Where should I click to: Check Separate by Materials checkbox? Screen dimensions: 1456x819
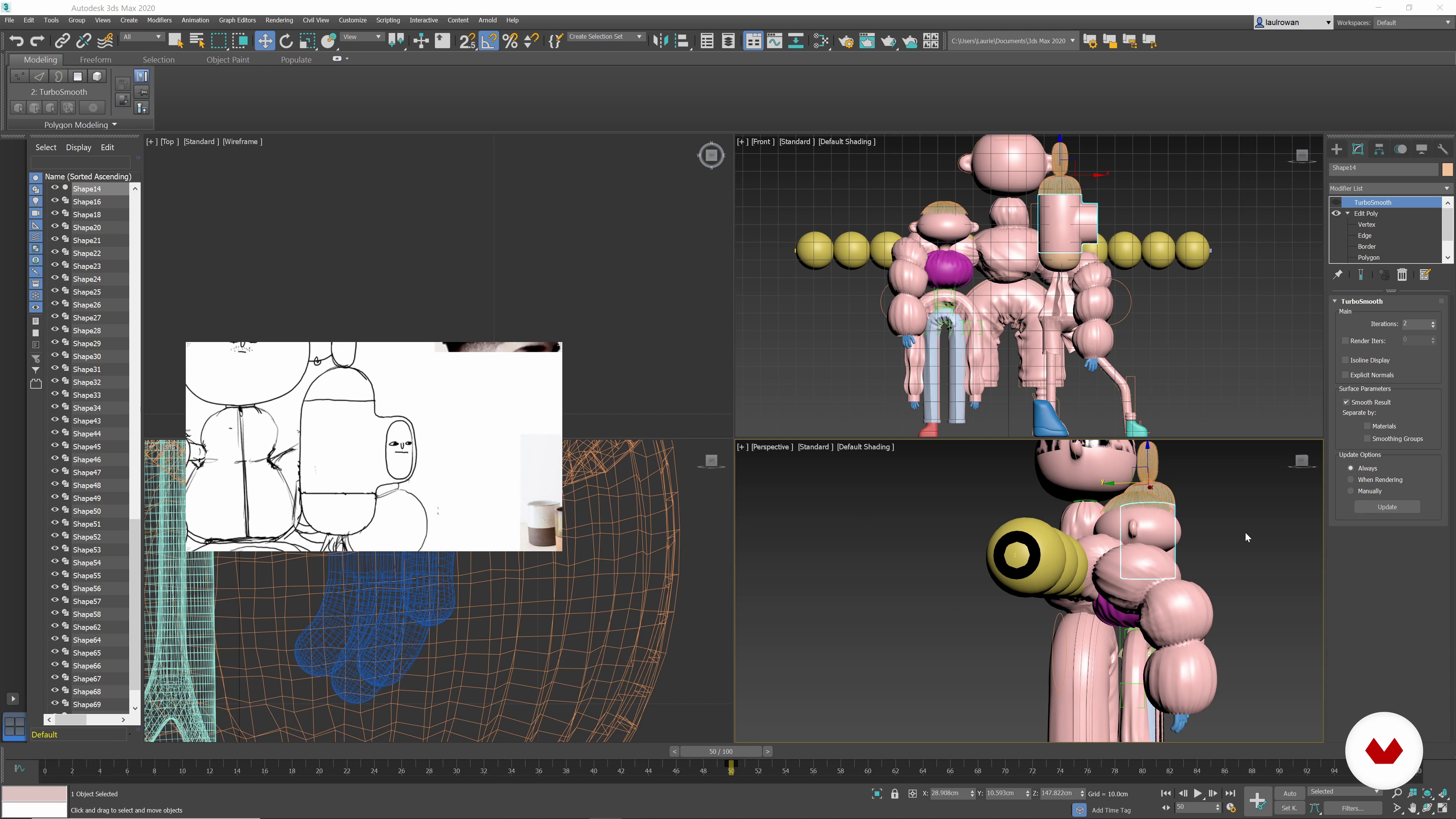pos(1367,426)
